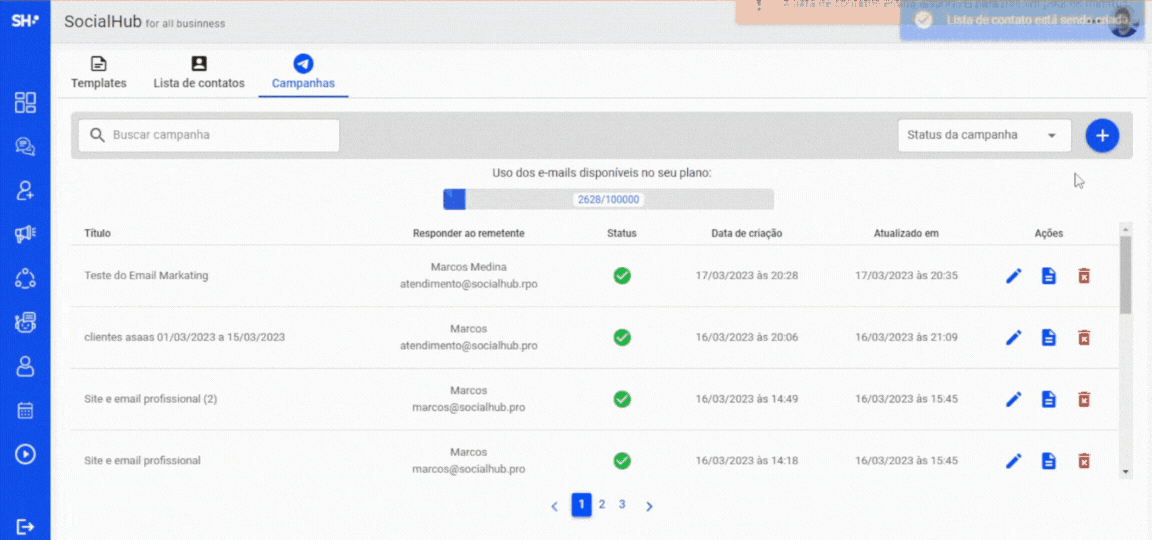The width and height of the screenshot is (1152, 540).
Task: Click title Site e email profissional (2)
Action: click(x=151, y=399)
